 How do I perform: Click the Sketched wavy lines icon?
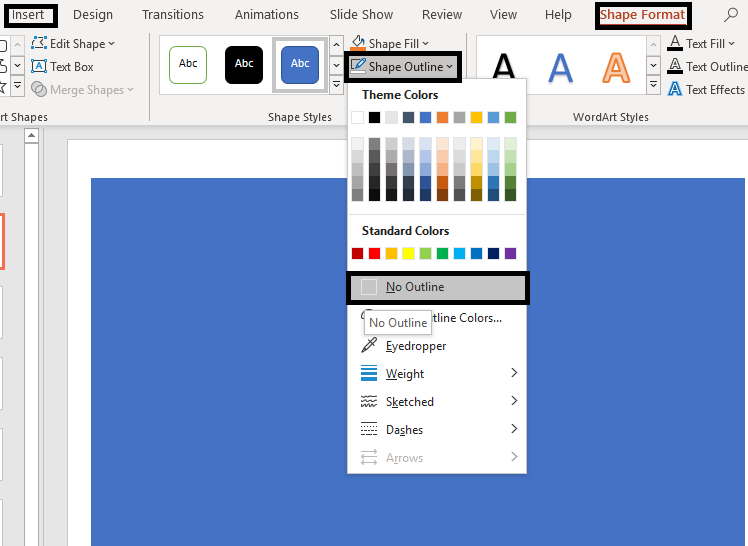coord(369,402)
